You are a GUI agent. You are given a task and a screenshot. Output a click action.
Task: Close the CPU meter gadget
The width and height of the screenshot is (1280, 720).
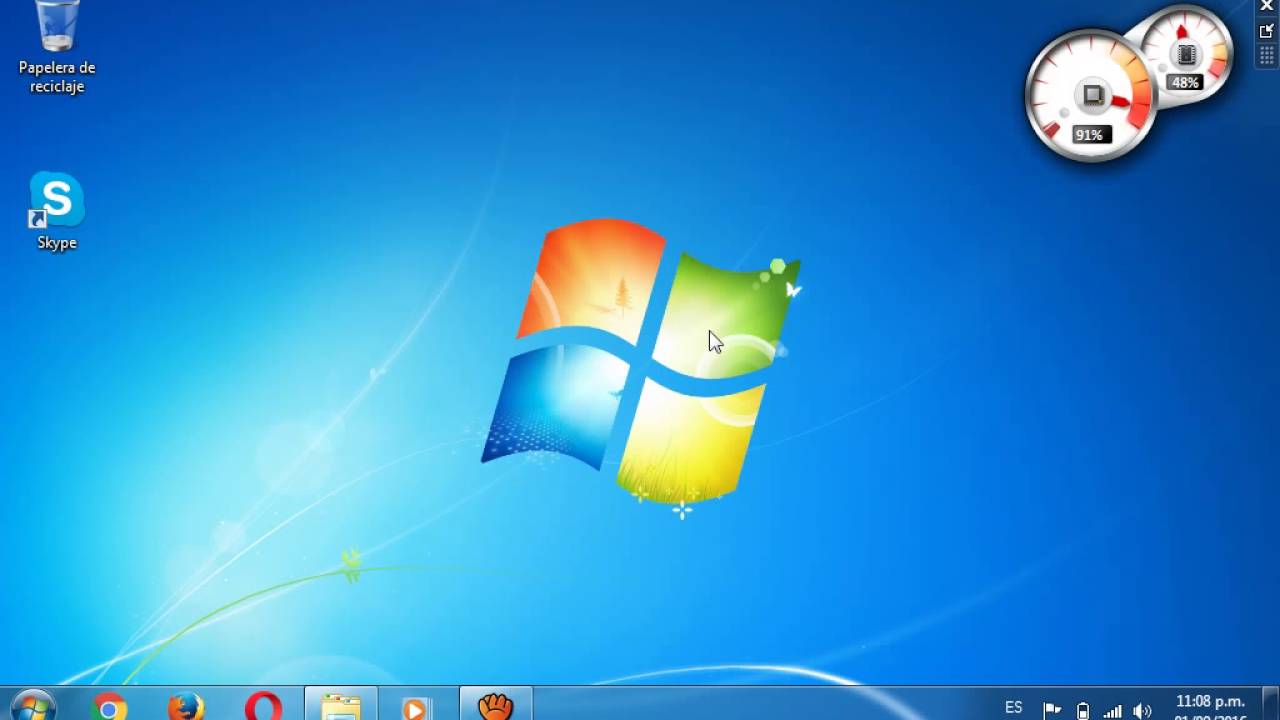1267,7
